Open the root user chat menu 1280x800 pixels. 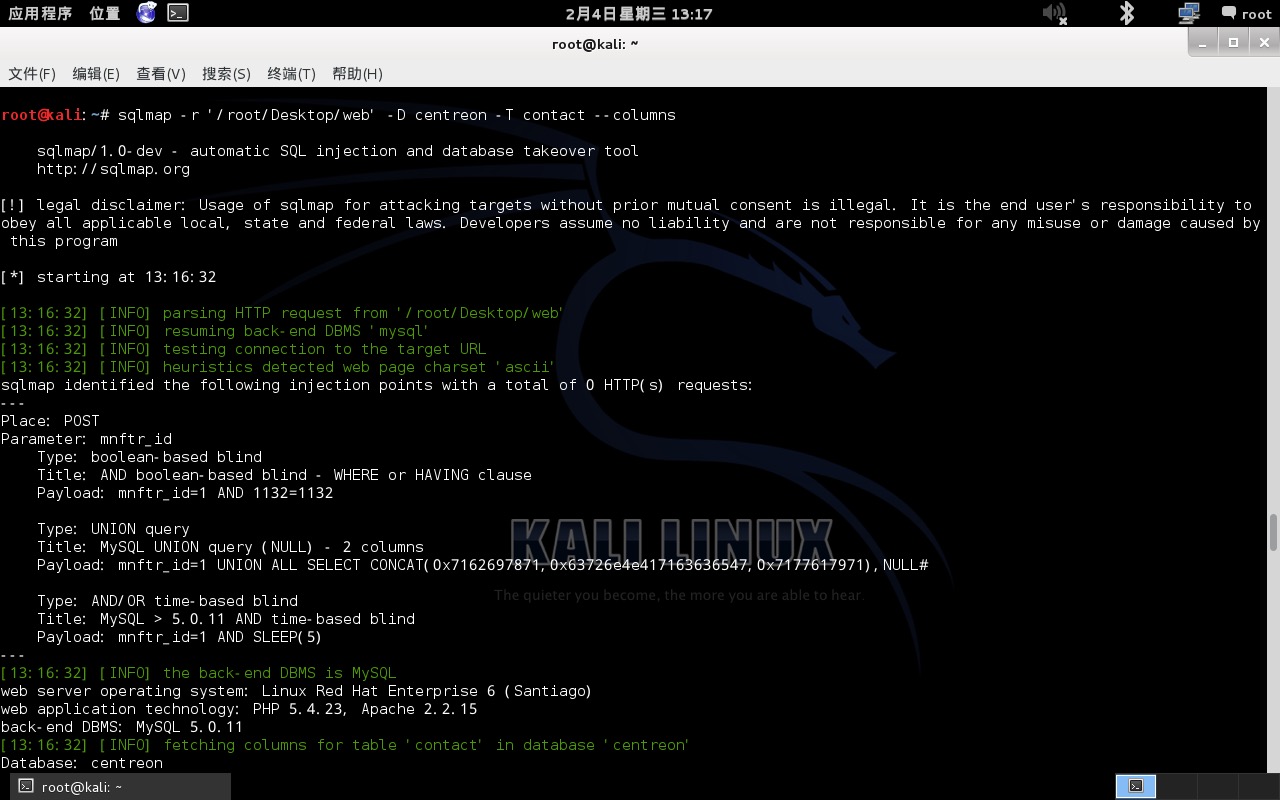point(1246,13)
